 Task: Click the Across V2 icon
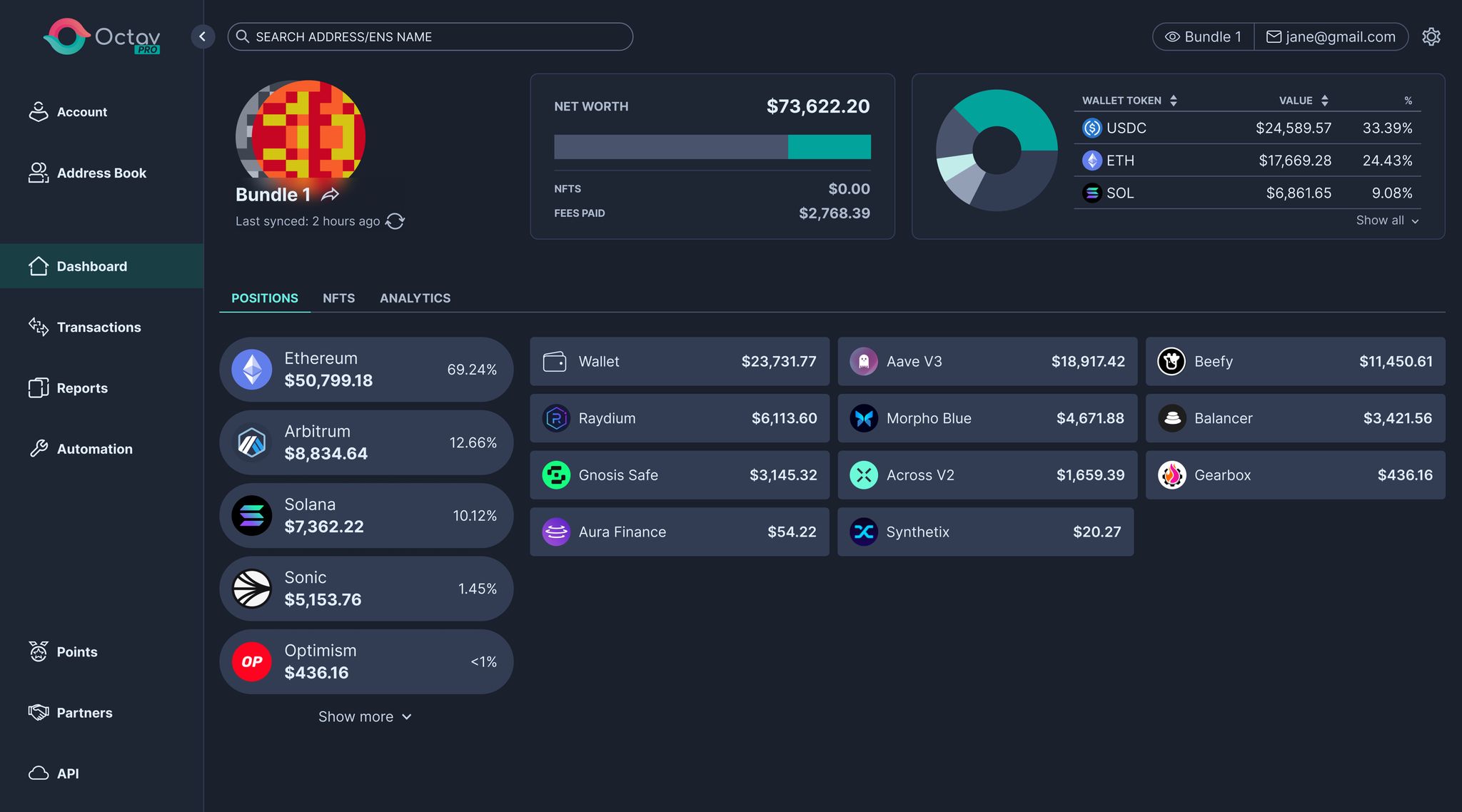[864, 475]
